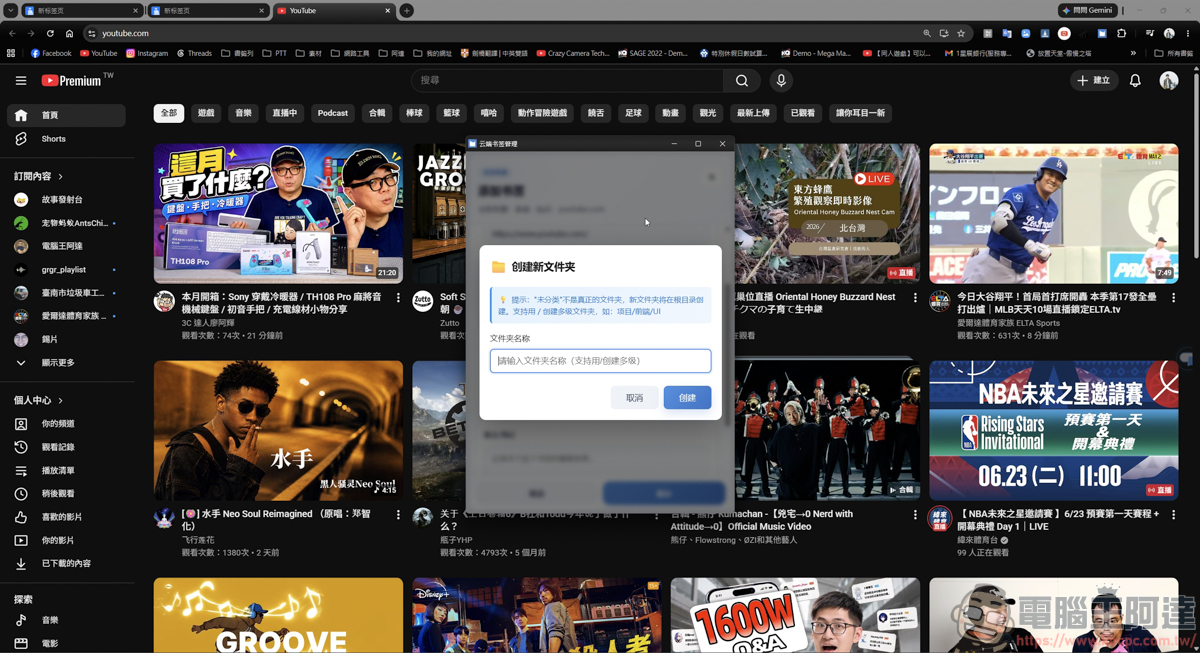The image size is (1200, 653).
Task: Open 你的頻道 in sidebar
Action: pyautogui.click(x=67, y=424)
